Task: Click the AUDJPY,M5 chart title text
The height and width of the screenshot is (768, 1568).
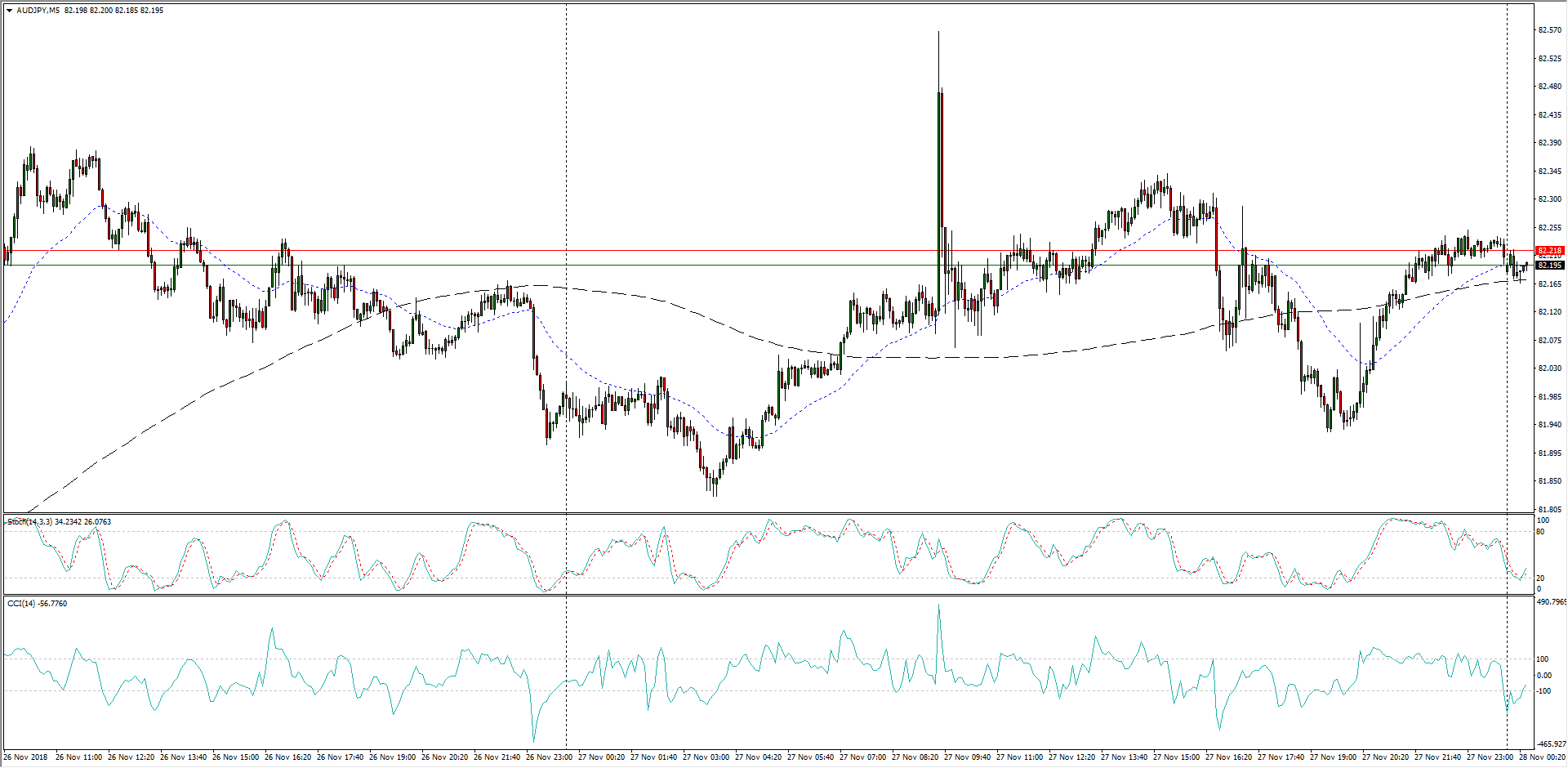Action: tap(38, 11)
